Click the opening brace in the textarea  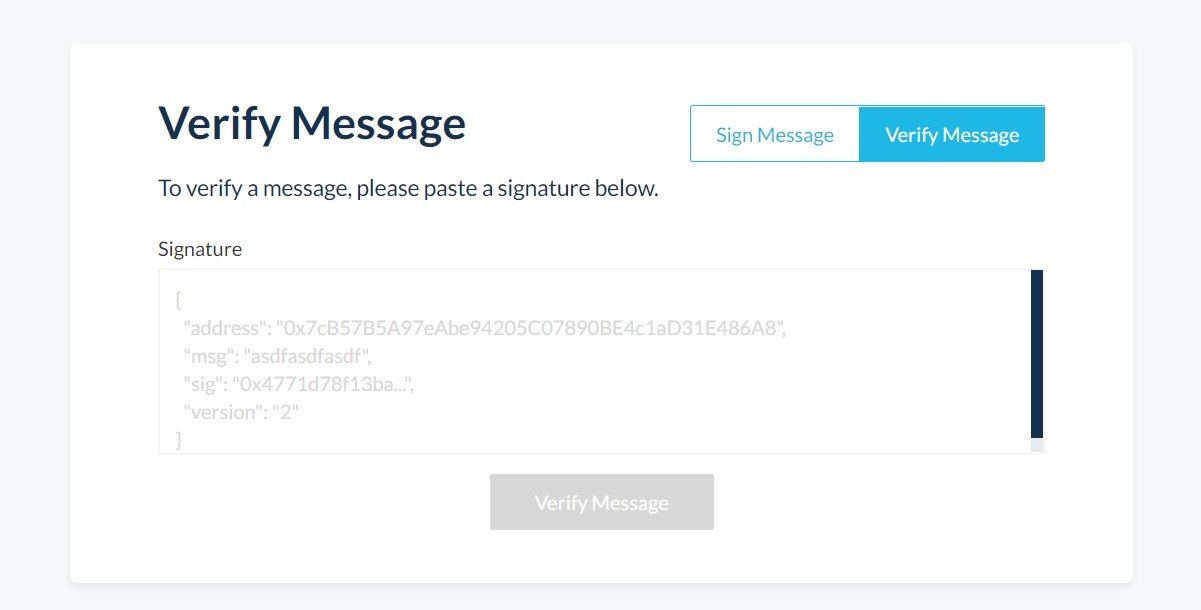point(178,300)
